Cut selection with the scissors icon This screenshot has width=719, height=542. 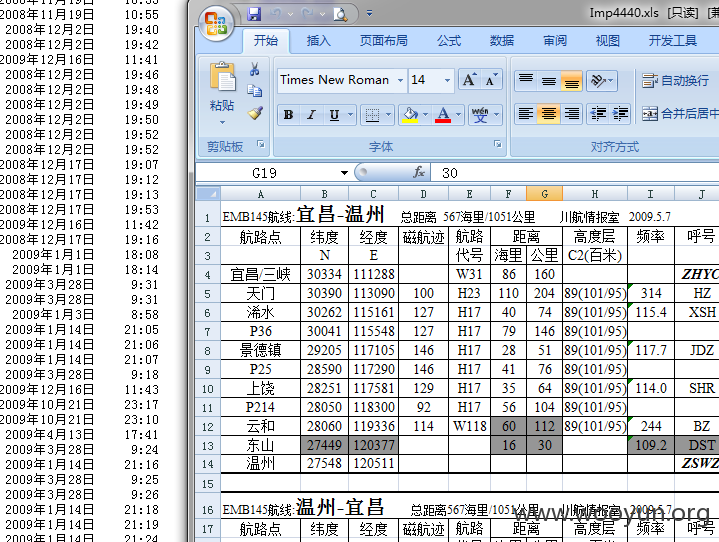[x=254, y=69]
